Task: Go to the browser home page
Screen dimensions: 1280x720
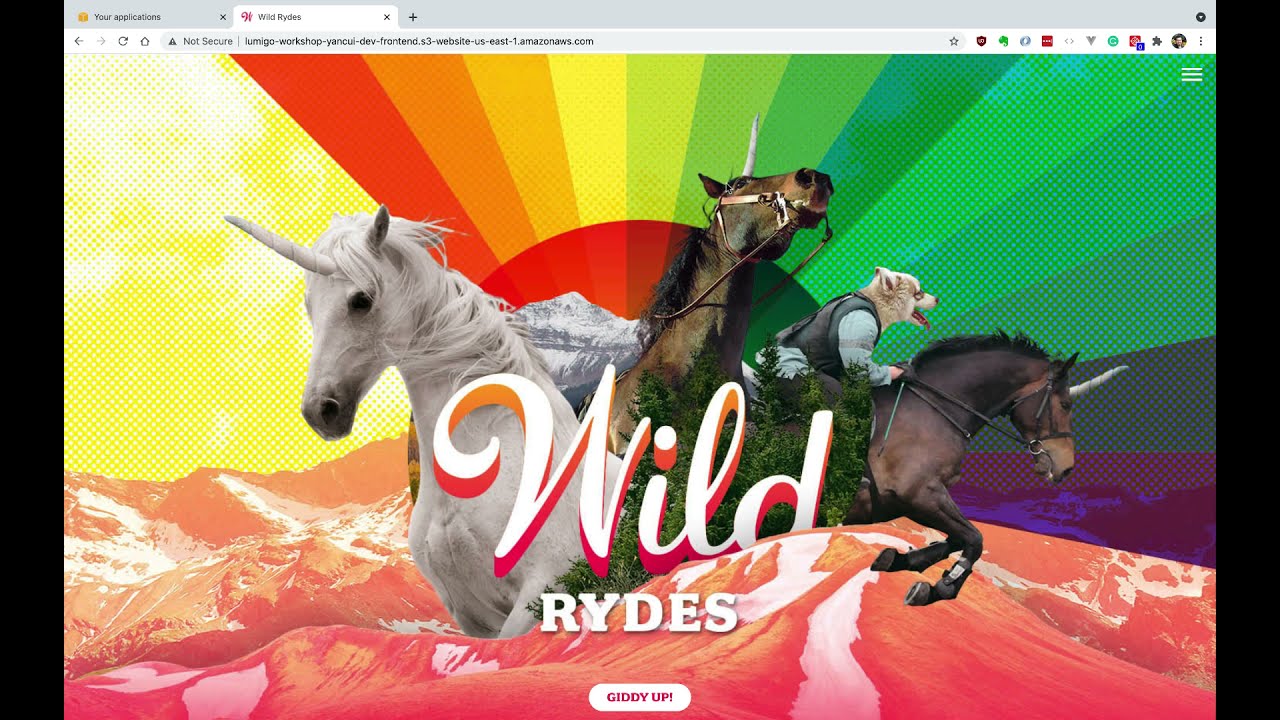Action: 145,41
